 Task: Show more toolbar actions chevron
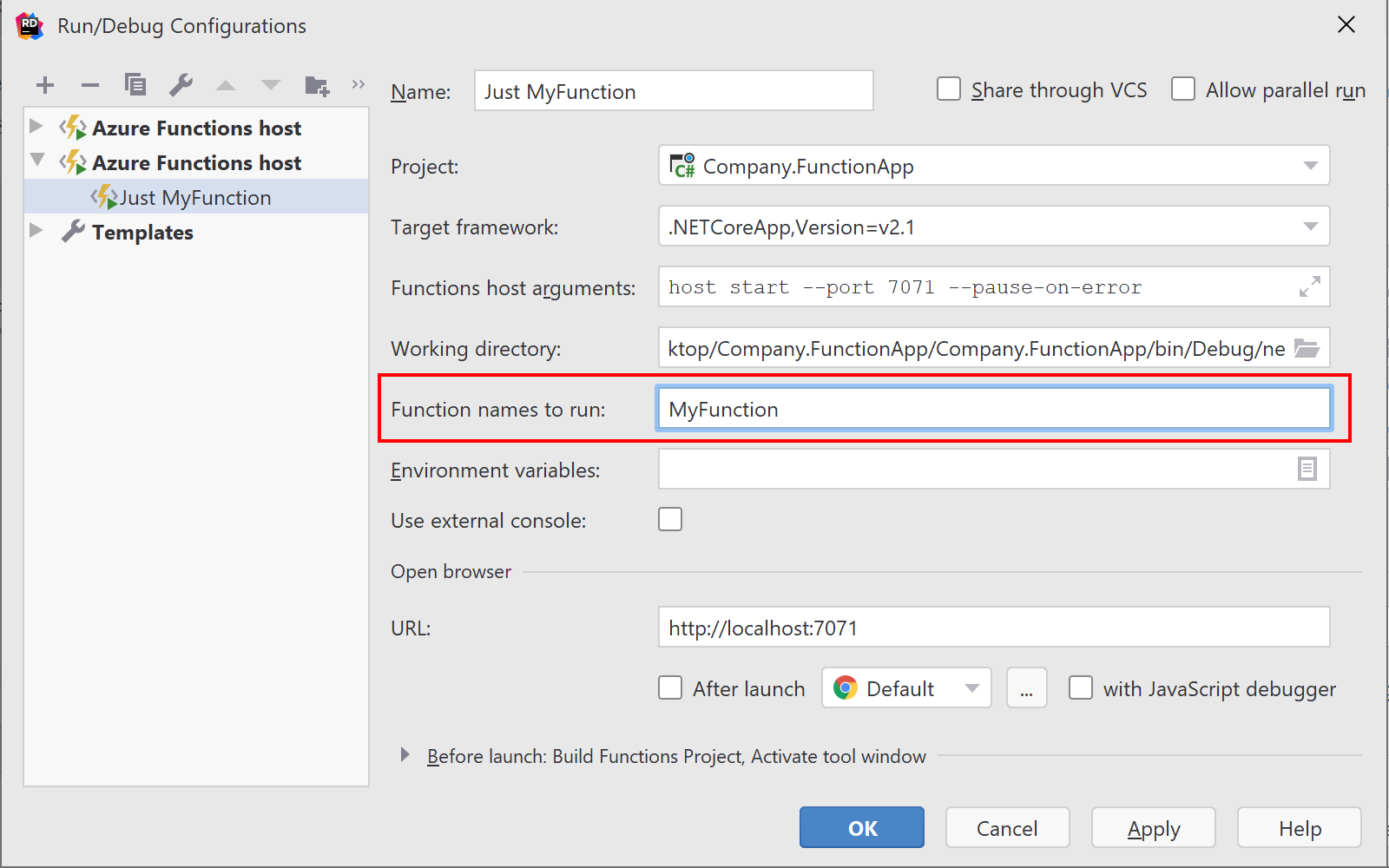359,84
